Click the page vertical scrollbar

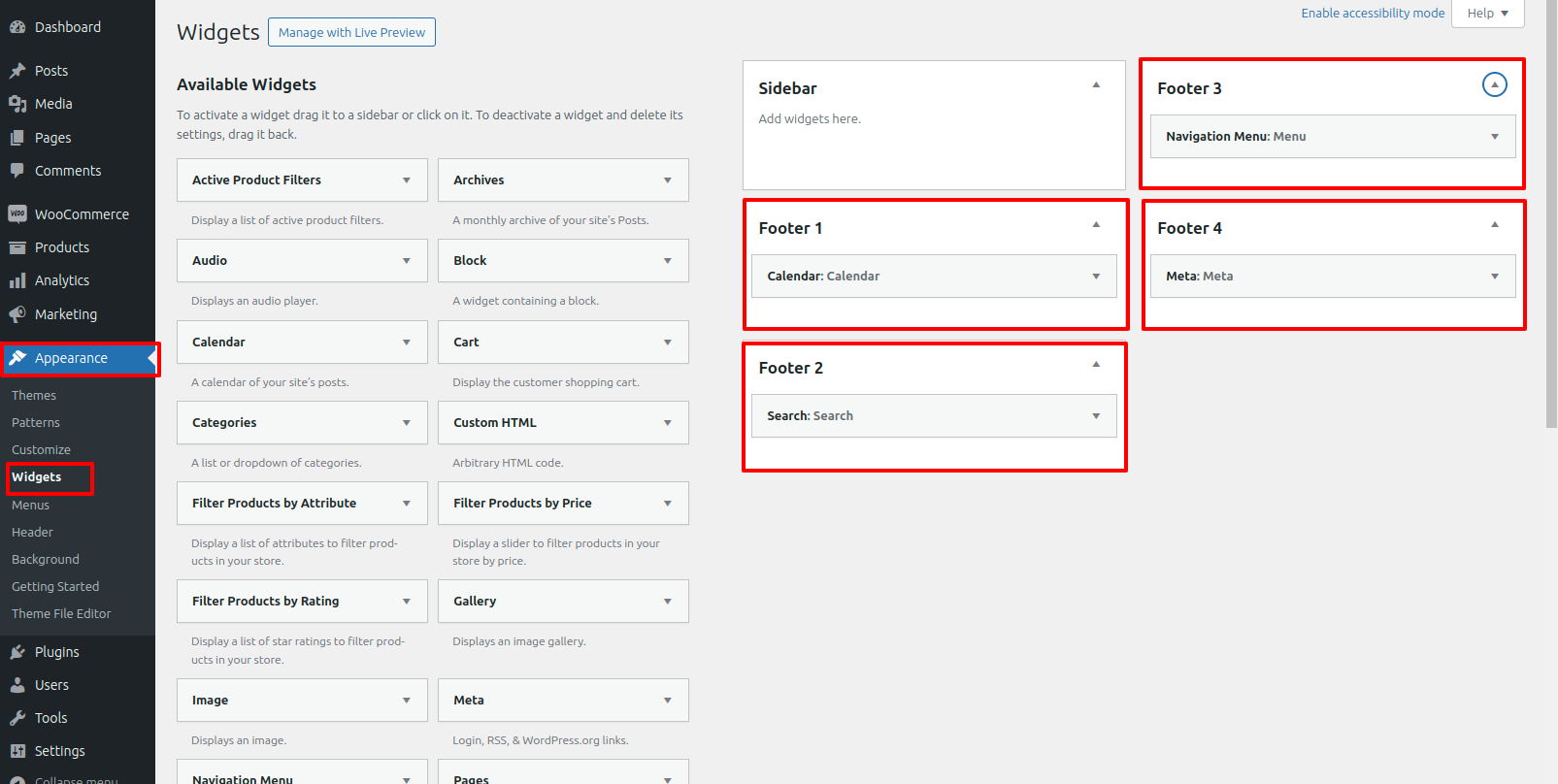1550,213
